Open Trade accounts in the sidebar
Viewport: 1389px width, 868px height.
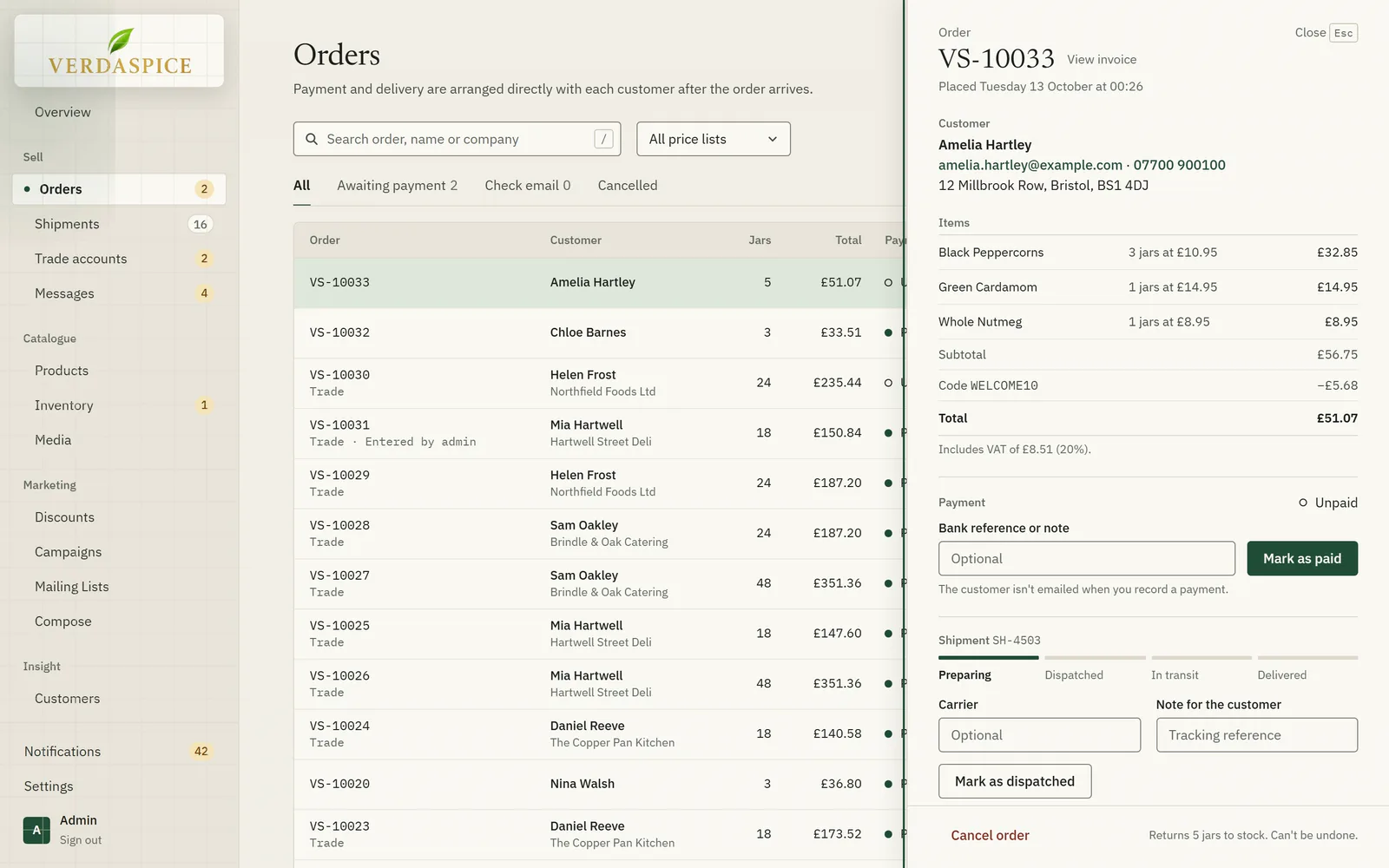tap(119, 259)
